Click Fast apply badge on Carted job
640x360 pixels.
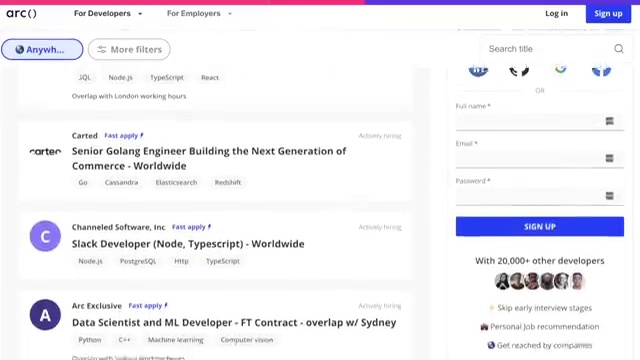click(x=124, y=136)
